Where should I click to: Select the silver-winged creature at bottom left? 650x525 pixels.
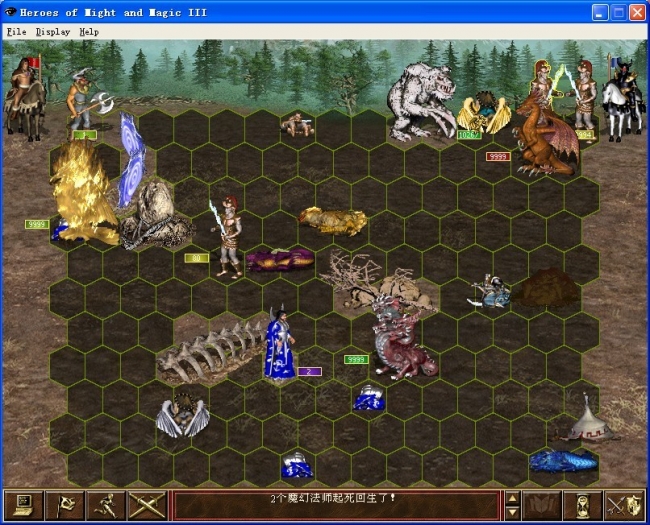[183, 415]
